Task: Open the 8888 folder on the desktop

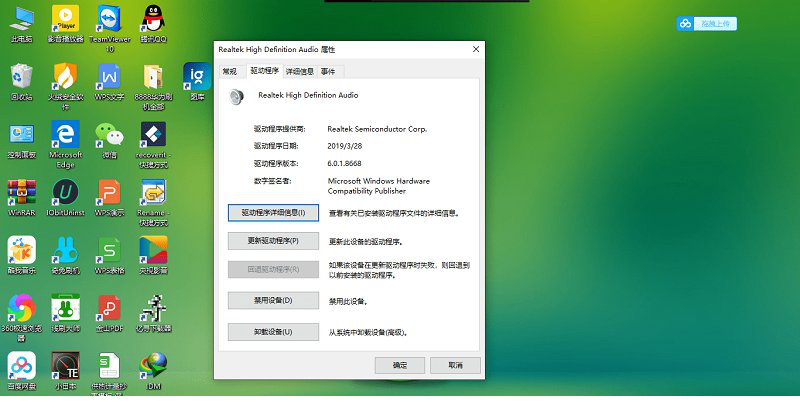Action: 154,87
